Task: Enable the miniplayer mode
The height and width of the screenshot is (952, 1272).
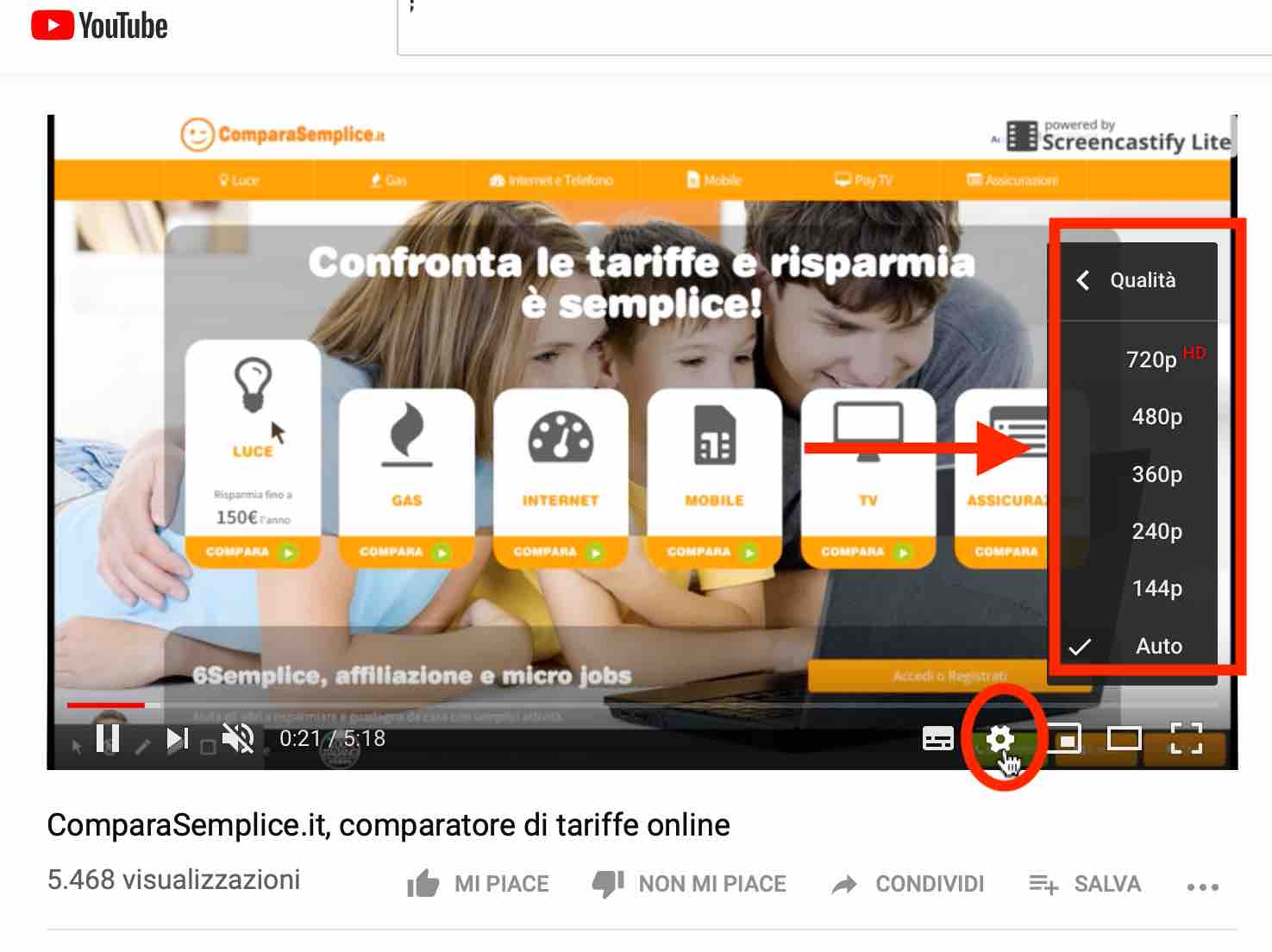Action: click(x=1065, y=739)
